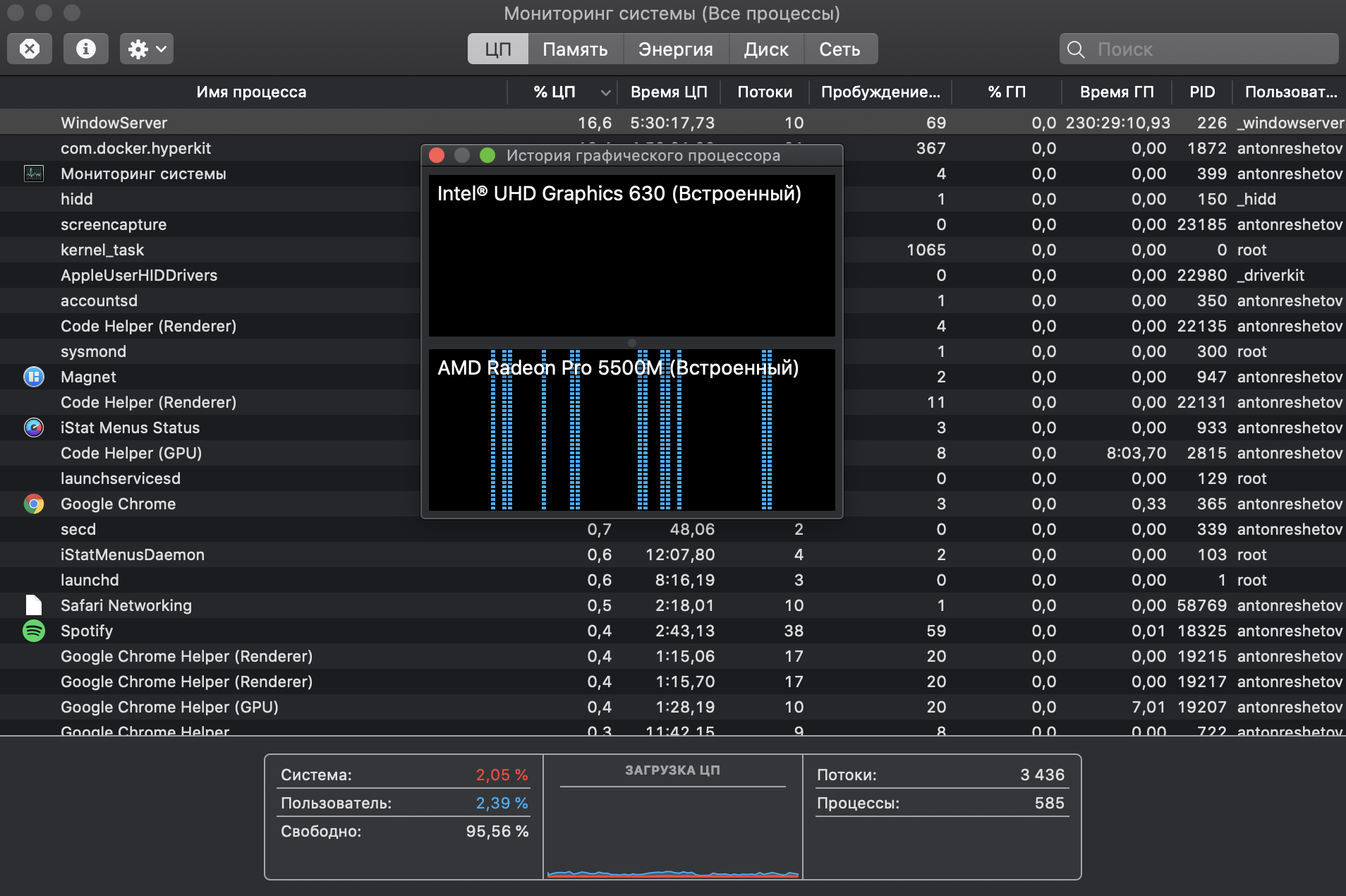Close the История графического процессора window
Viewport: 1346px width, 896px height.
coord(437,155)
